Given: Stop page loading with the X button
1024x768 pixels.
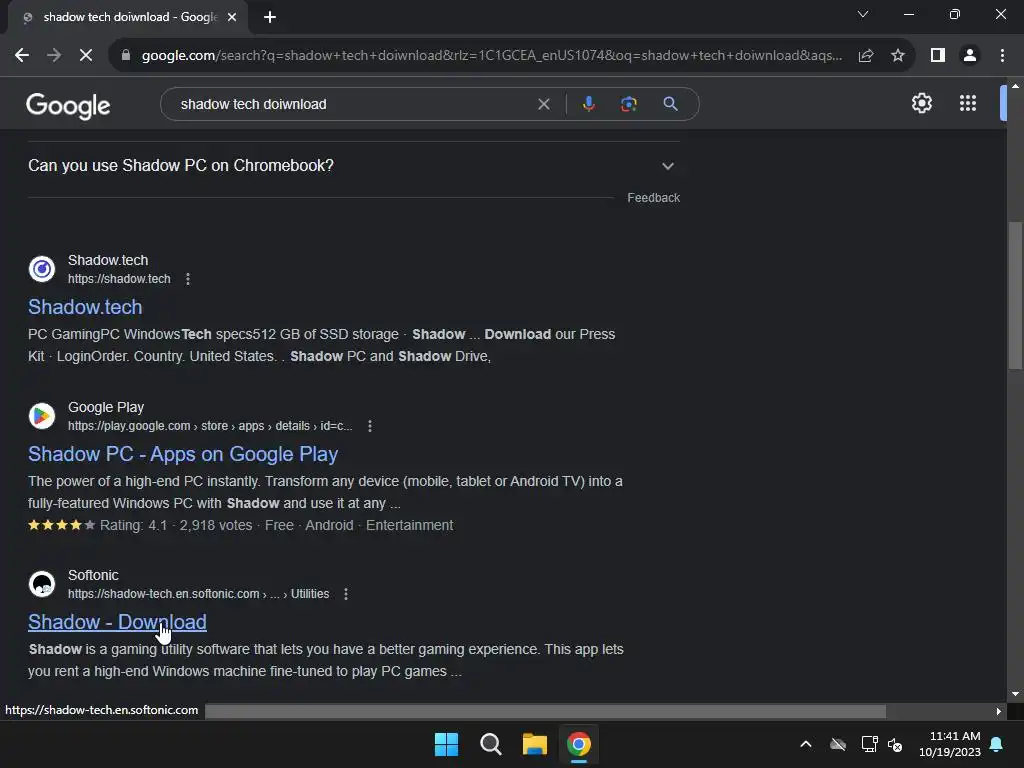Looking at the screenshot, I should point(86,56).
